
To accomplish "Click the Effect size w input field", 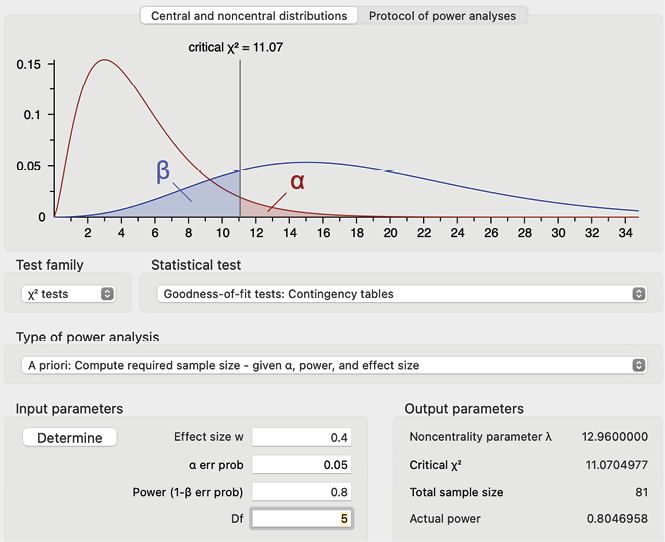I will tap(303, 437).
